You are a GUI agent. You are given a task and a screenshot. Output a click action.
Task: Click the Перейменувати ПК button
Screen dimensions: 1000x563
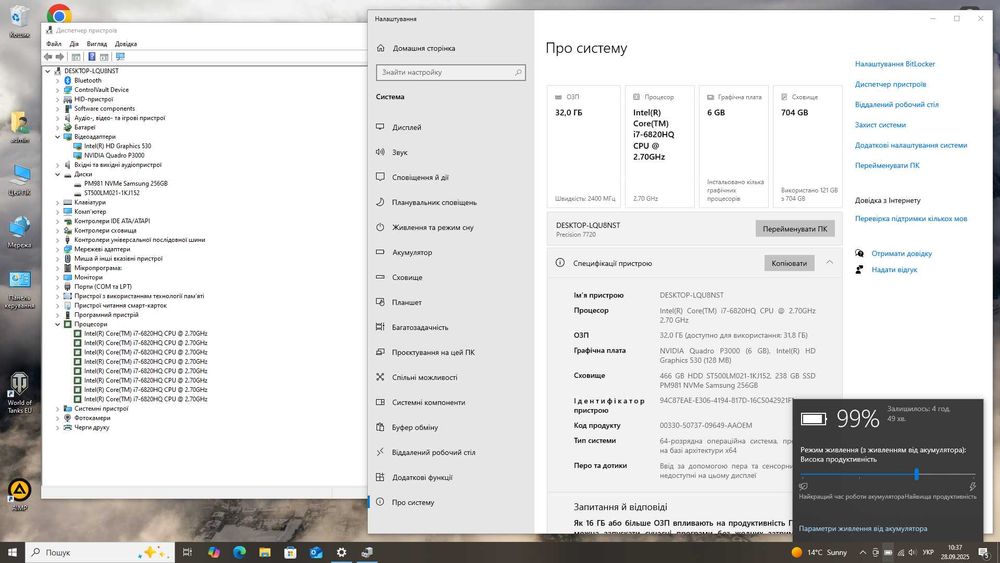coord(795,229)
